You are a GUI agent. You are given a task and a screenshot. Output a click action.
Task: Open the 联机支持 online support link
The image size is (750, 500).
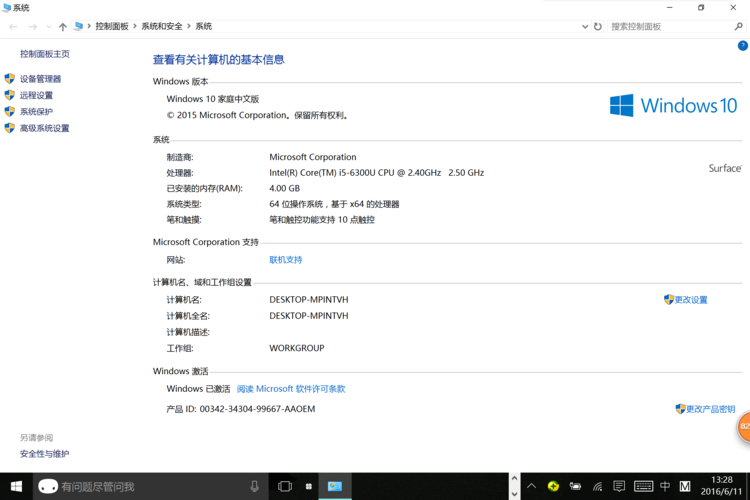pyautogui.click(x=286, y=260)
